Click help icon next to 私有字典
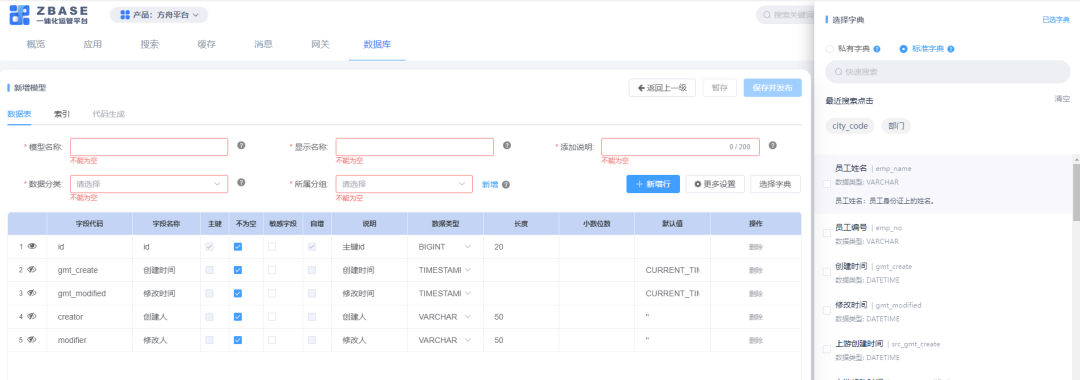Screen dimensions: 1080x380 pyautogui.click(x=877, y=50)
